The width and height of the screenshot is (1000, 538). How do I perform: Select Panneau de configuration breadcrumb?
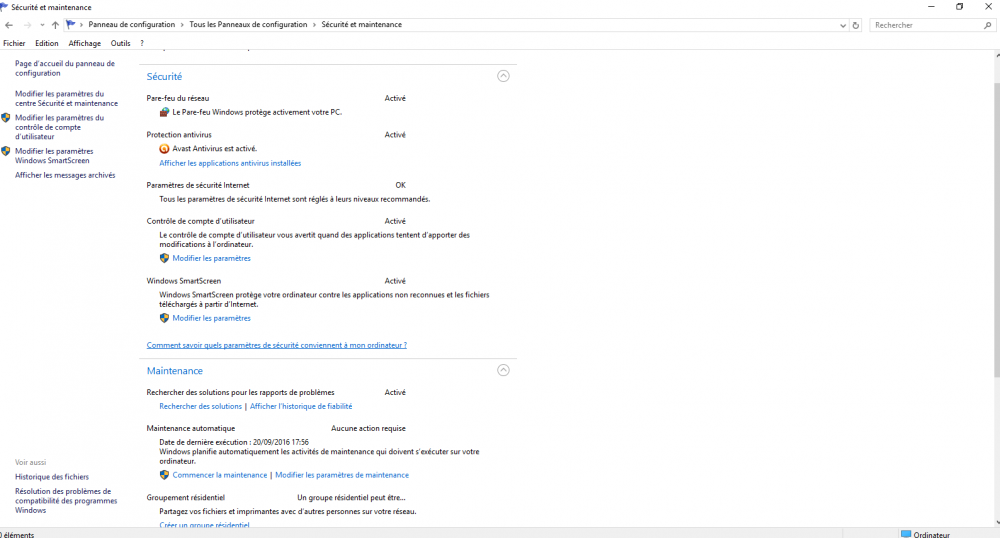pyautogui.click(x=131, y=24)
